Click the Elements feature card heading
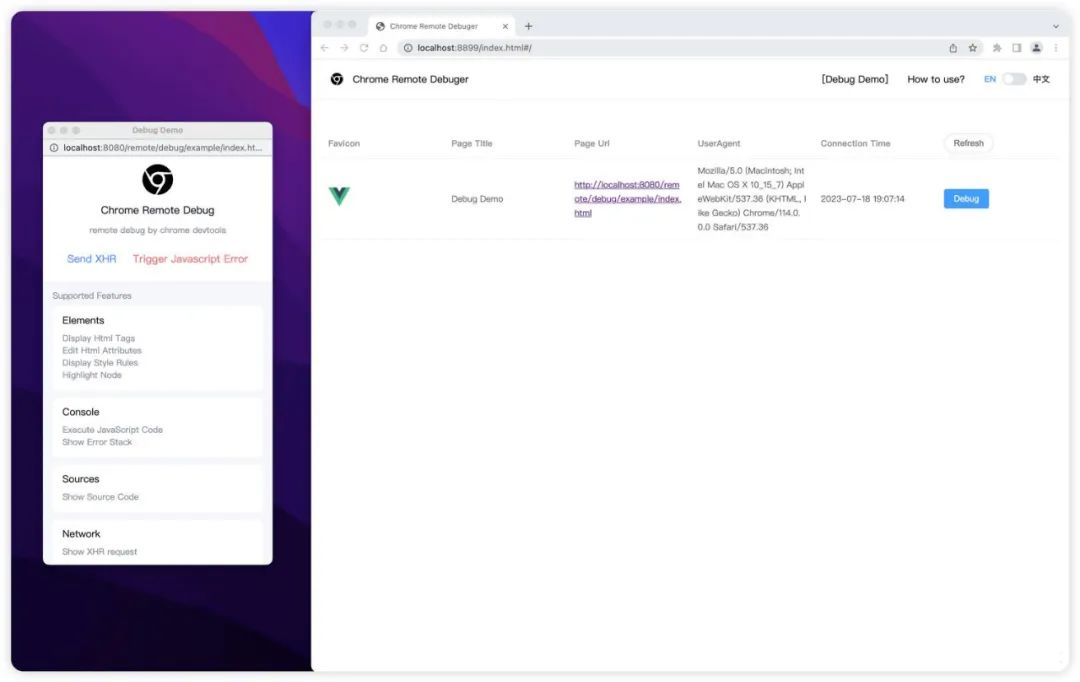This screenshot has width=1080, height=682. (83, 320)
